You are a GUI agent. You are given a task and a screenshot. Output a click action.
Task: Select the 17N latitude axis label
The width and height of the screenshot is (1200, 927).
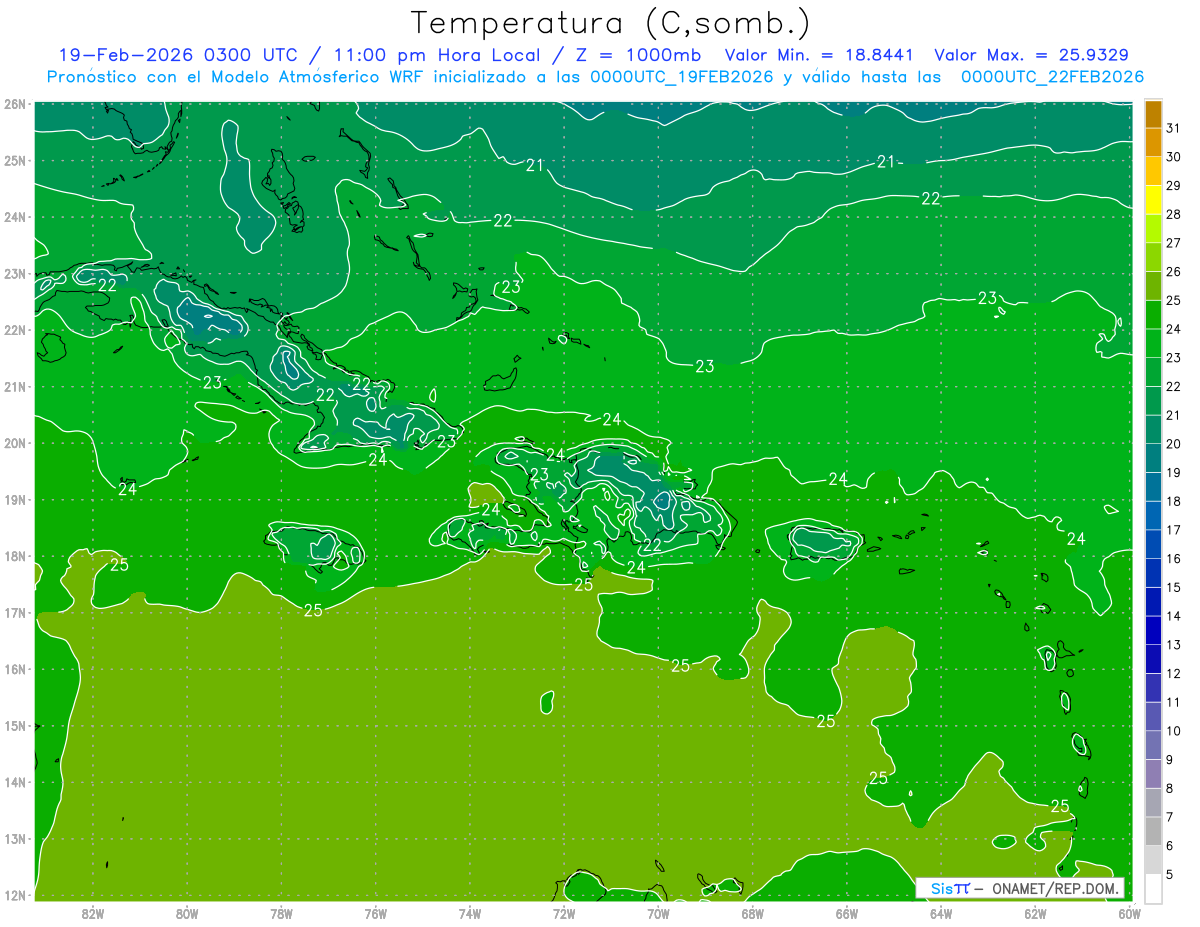[x=14, y=613]
